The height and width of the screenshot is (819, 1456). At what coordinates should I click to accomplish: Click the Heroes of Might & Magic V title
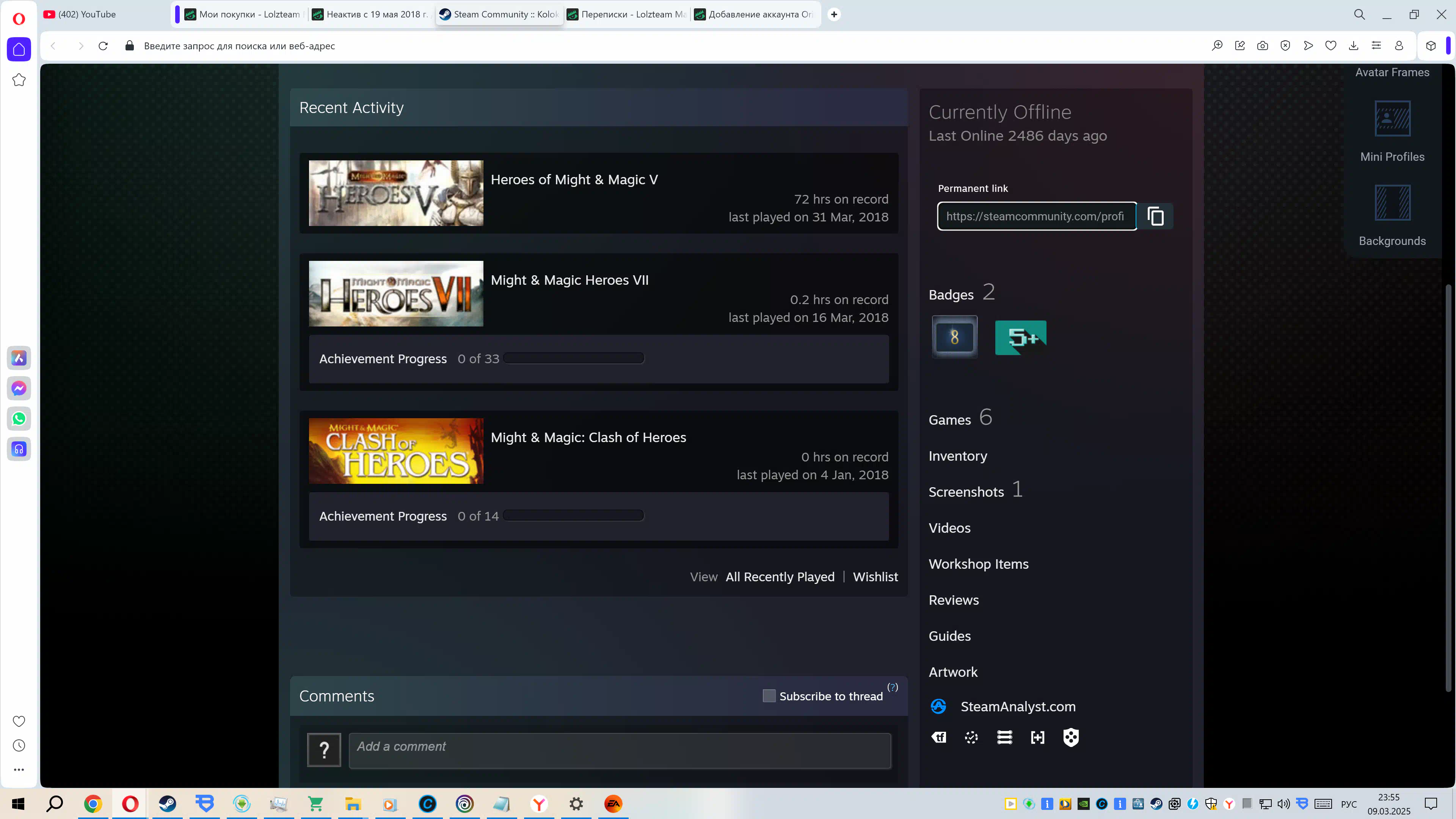(574, 180)
